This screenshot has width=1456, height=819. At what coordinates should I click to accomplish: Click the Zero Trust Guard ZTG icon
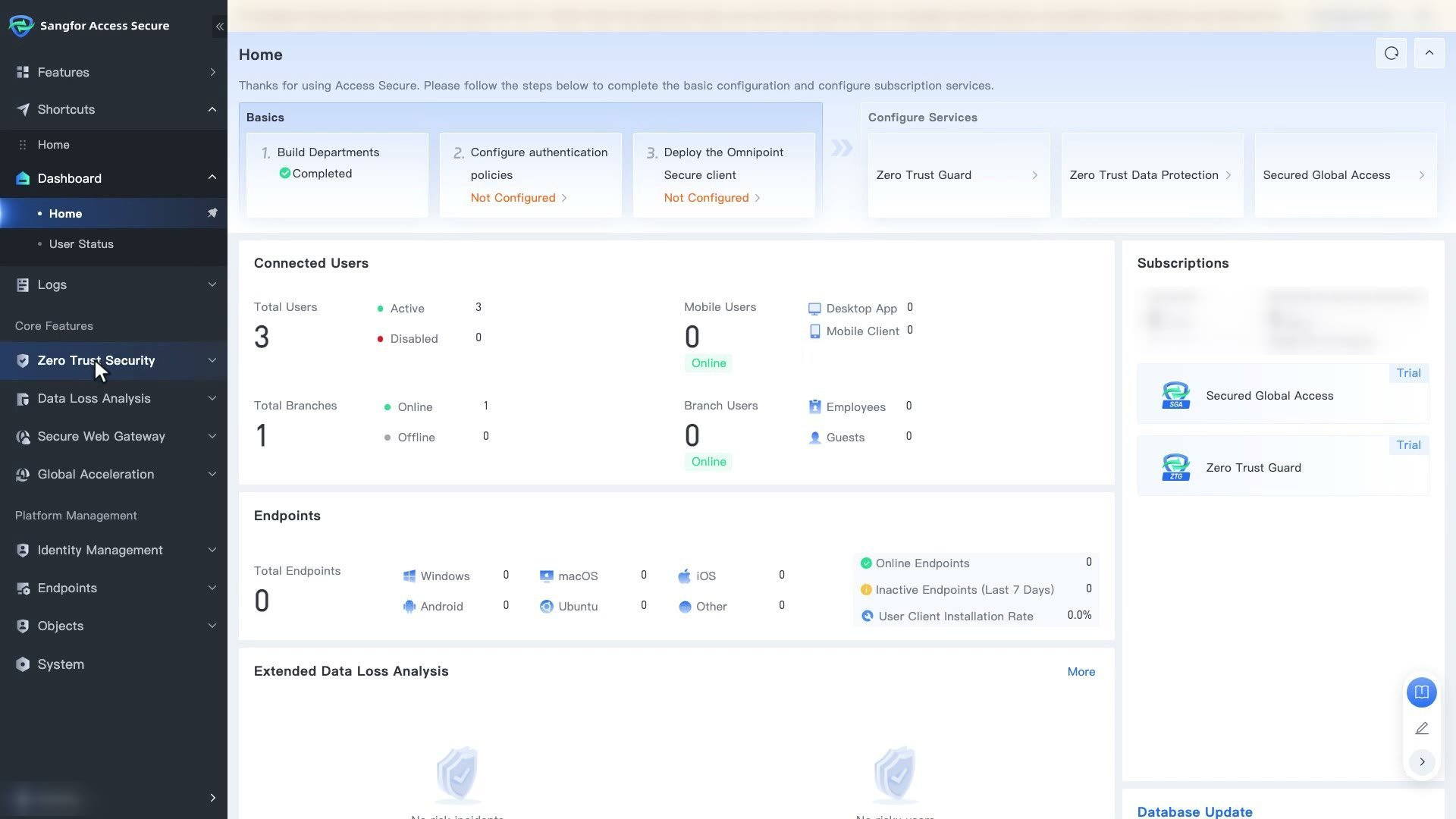[x=1175, y=467]
